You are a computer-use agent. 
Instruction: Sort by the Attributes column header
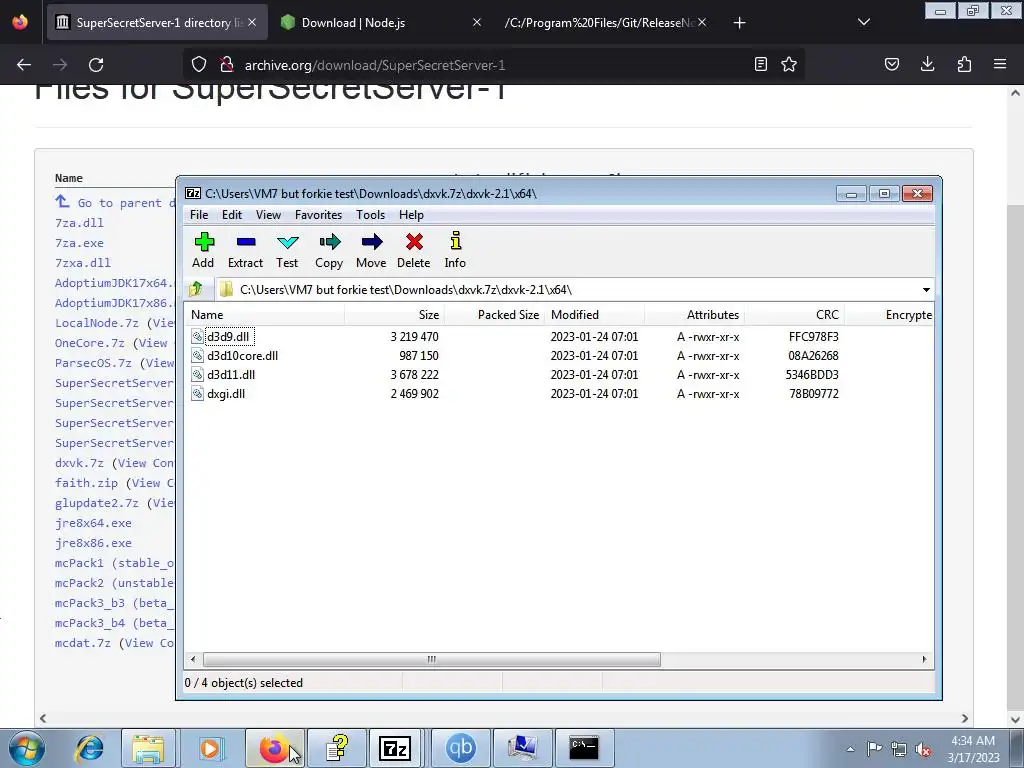pos(694,315)
